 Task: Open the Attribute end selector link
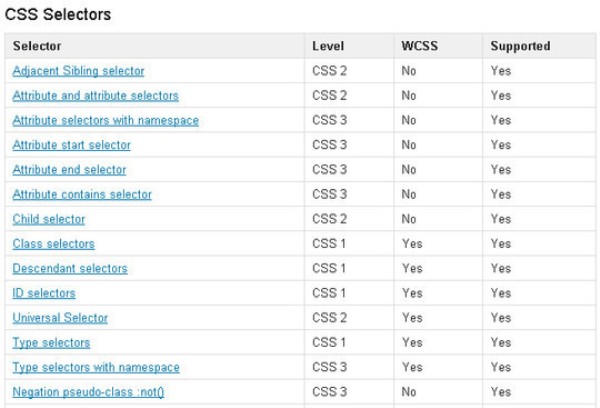[69, 170]
